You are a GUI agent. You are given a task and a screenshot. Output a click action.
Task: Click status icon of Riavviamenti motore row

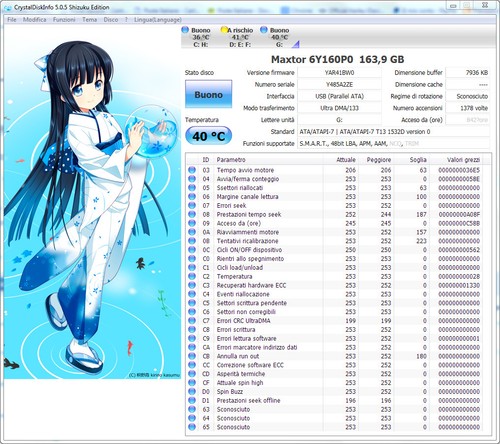pyautogui.click(x=192, y=232)
